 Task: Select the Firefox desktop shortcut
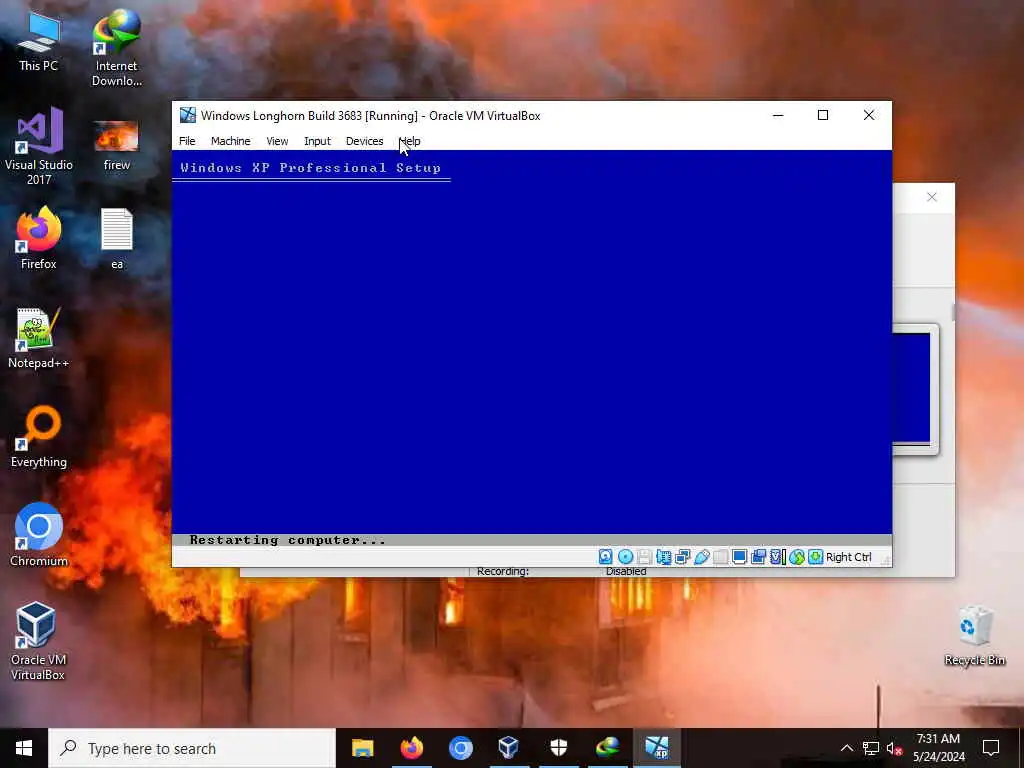click(x=39, y=238)
